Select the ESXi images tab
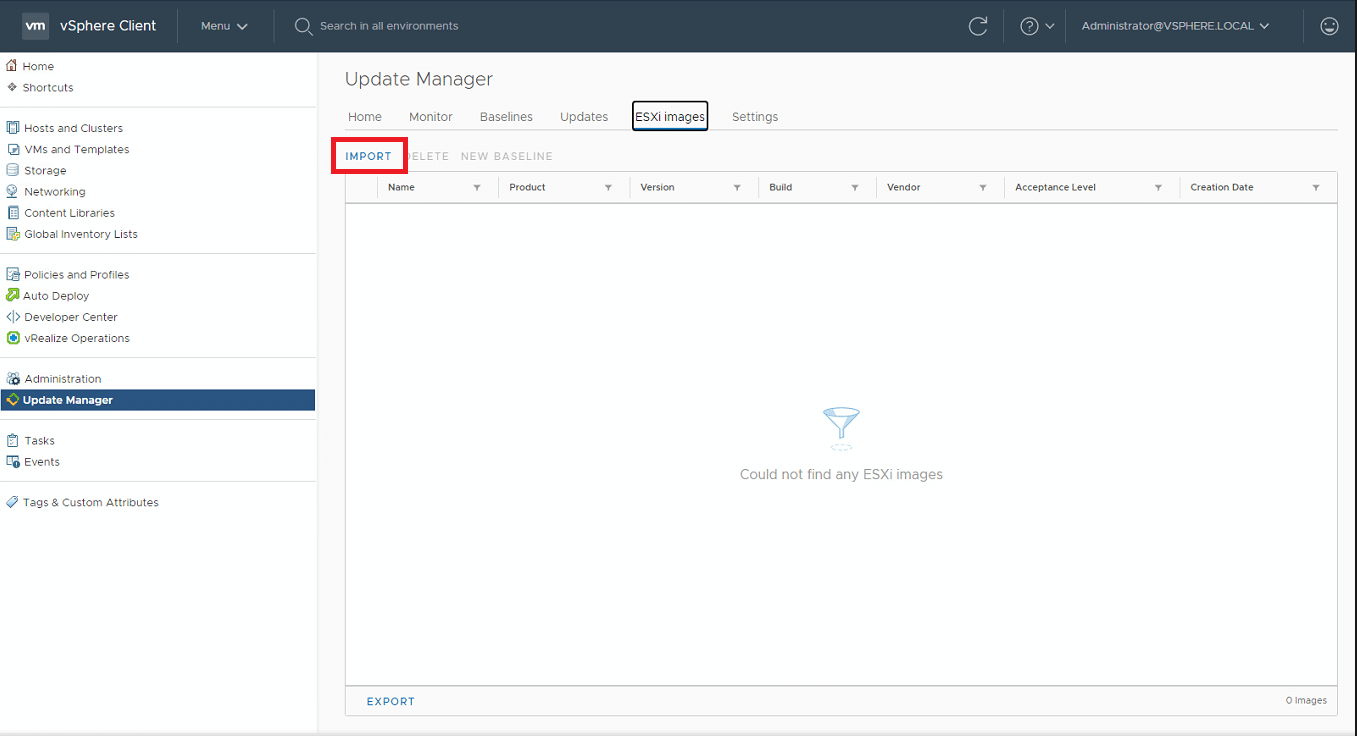1357x736 pixels. click(670, 117)
